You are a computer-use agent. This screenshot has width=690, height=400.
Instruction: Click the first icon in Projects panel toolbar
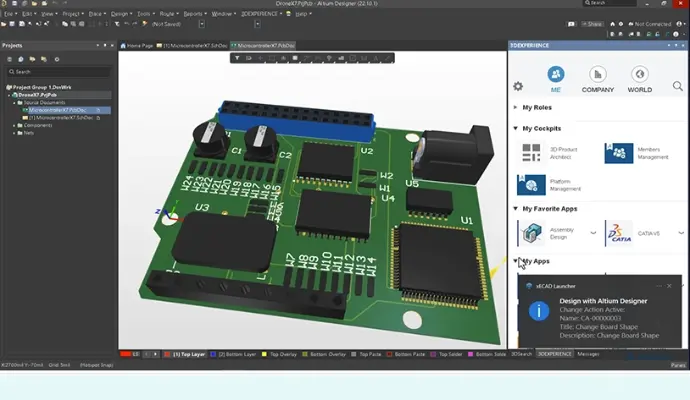pos(9,59)
